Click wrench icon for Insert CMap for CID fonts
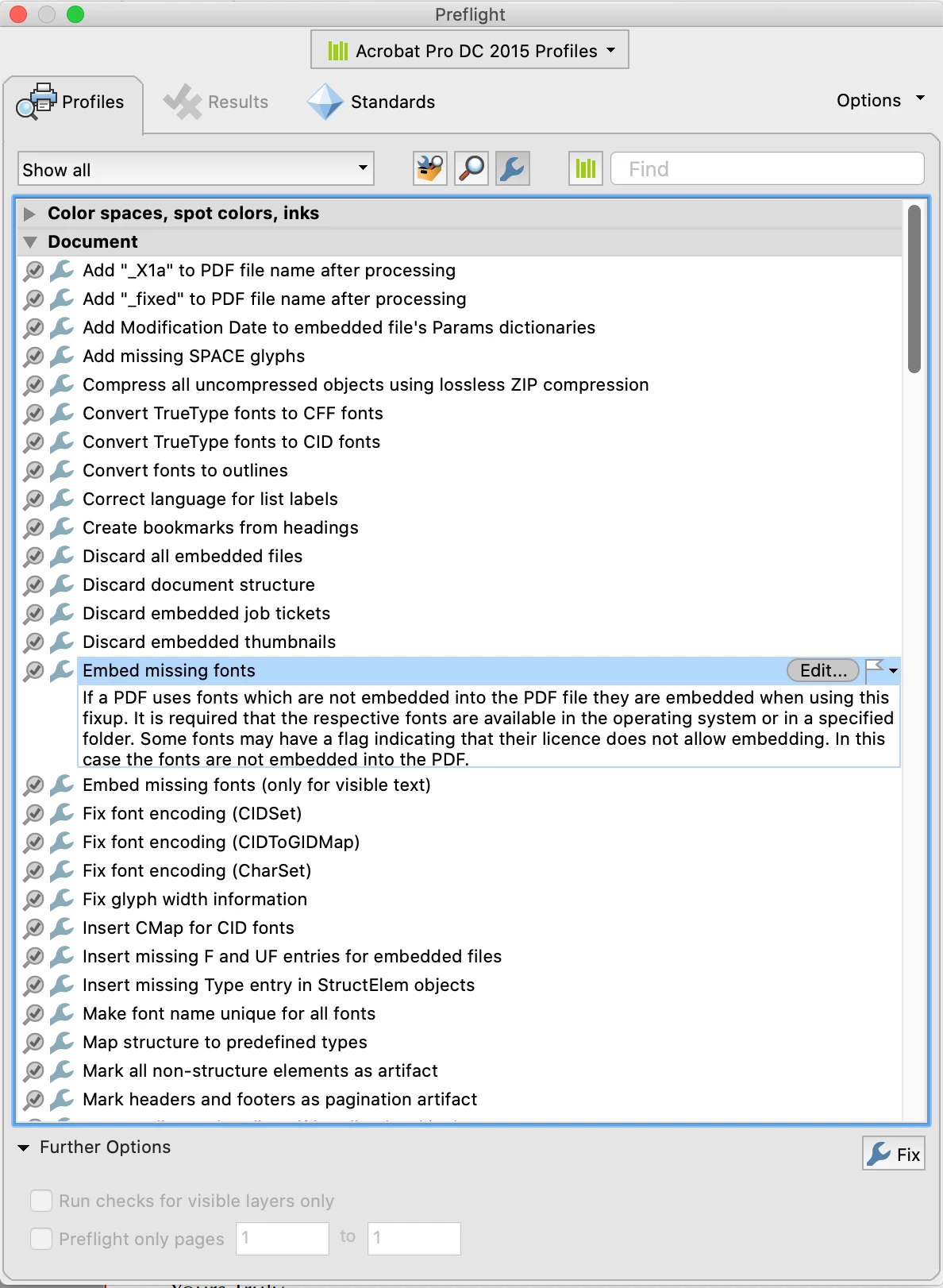943x1288 pixels. [62, 927]
